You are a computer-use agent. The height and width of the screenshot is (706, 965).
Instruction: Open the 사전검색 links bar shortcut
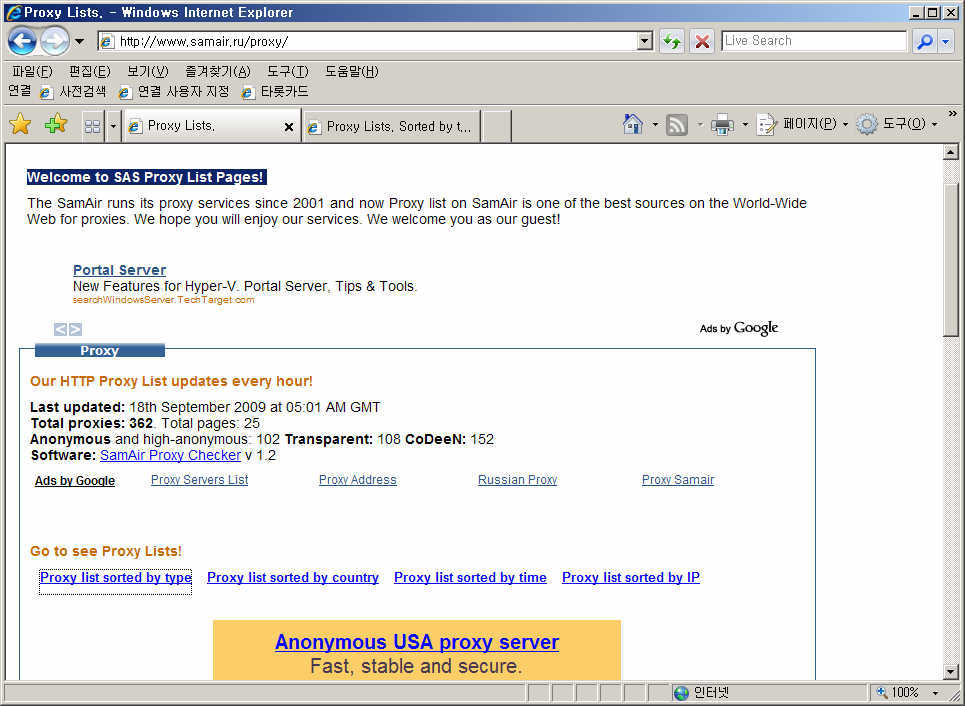pos(73,92)
